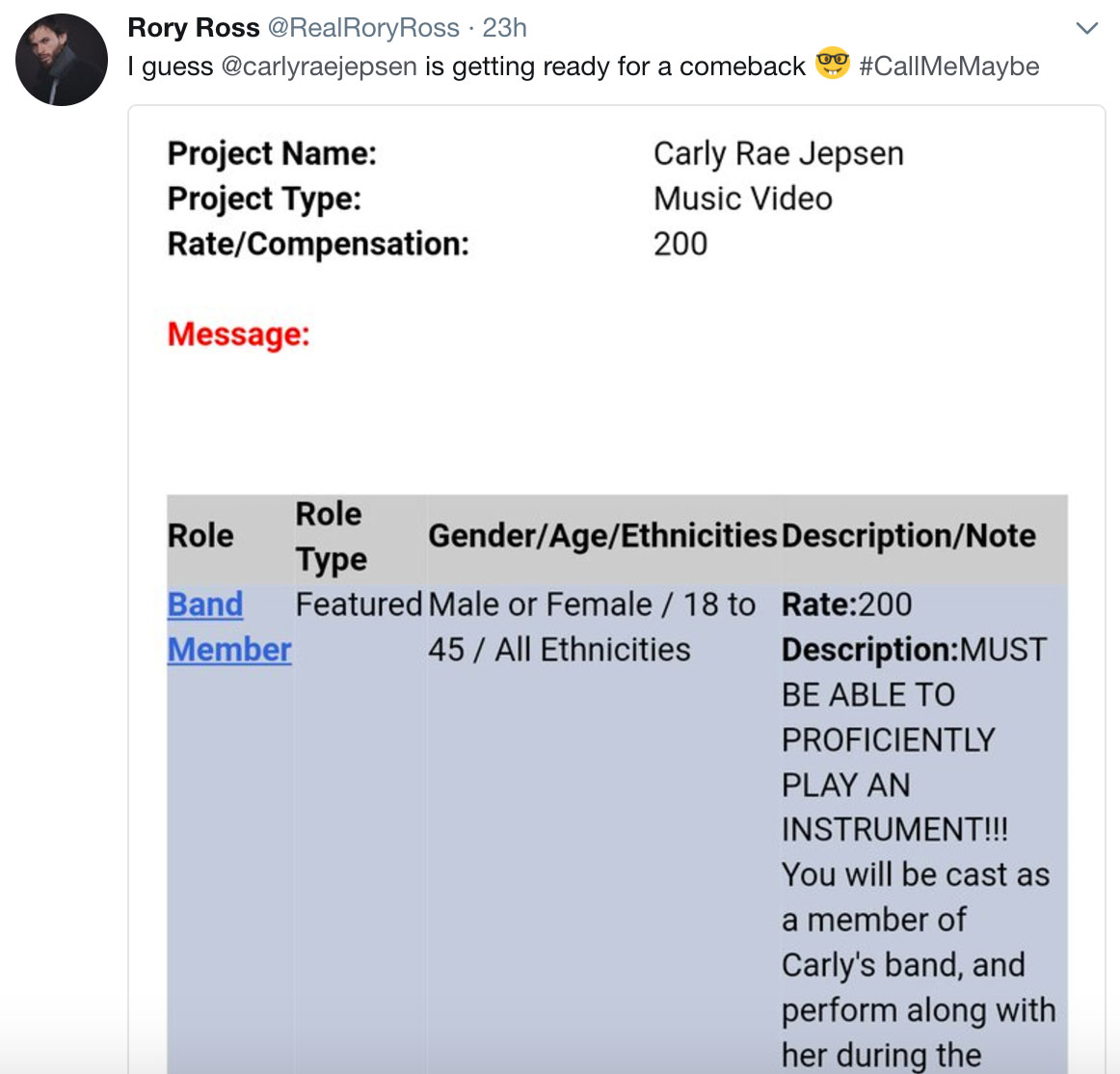
Task: Open the @RealRoryRoss handle
Action: click(363, 28)
